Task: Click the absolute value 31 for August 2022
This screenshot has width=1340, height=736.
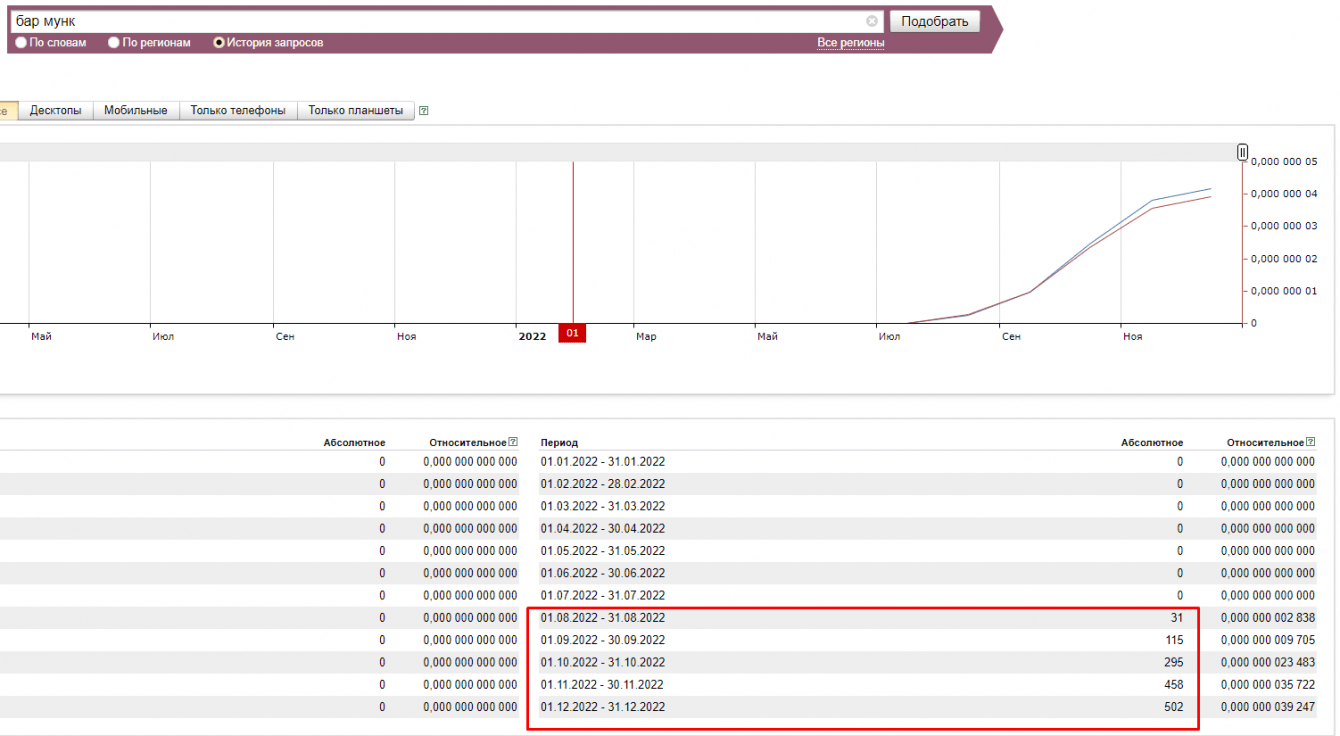Action: point(1176,618)
